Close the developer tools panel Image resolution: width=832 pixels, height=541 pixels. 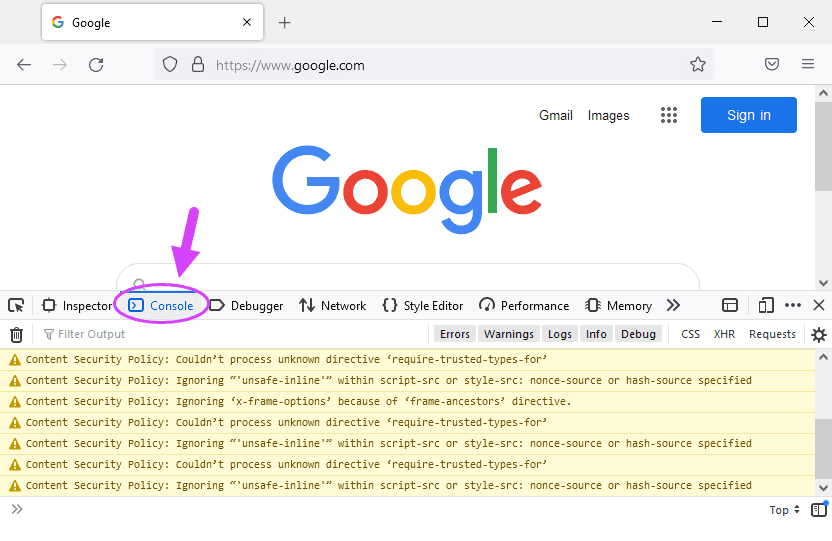(x=819, y=305)
